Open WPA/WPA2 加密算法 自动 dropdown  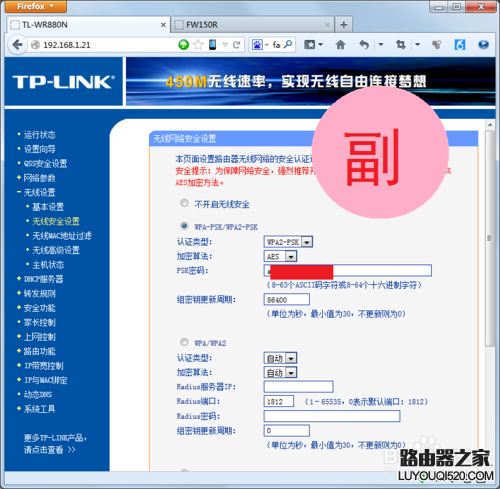coord(280,372)
